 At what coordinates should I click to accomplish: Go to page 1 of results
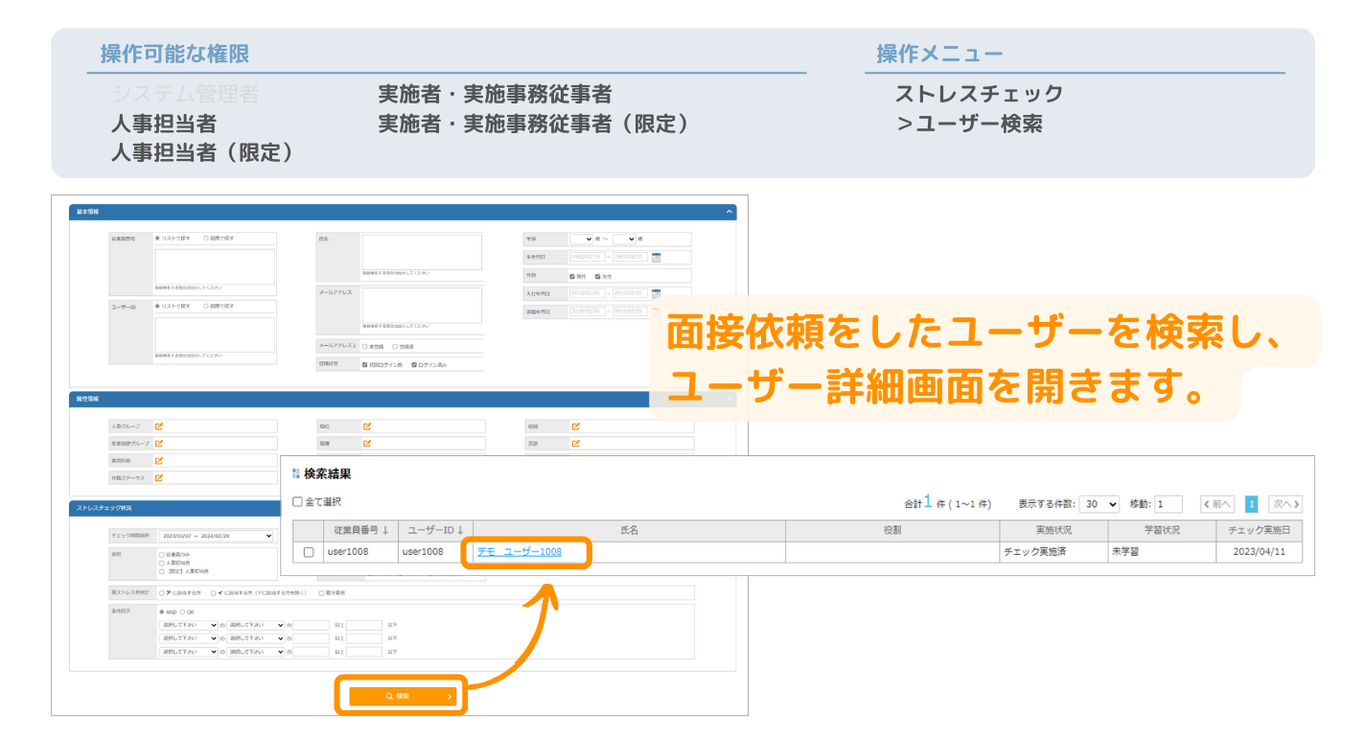click(1251, 505)
